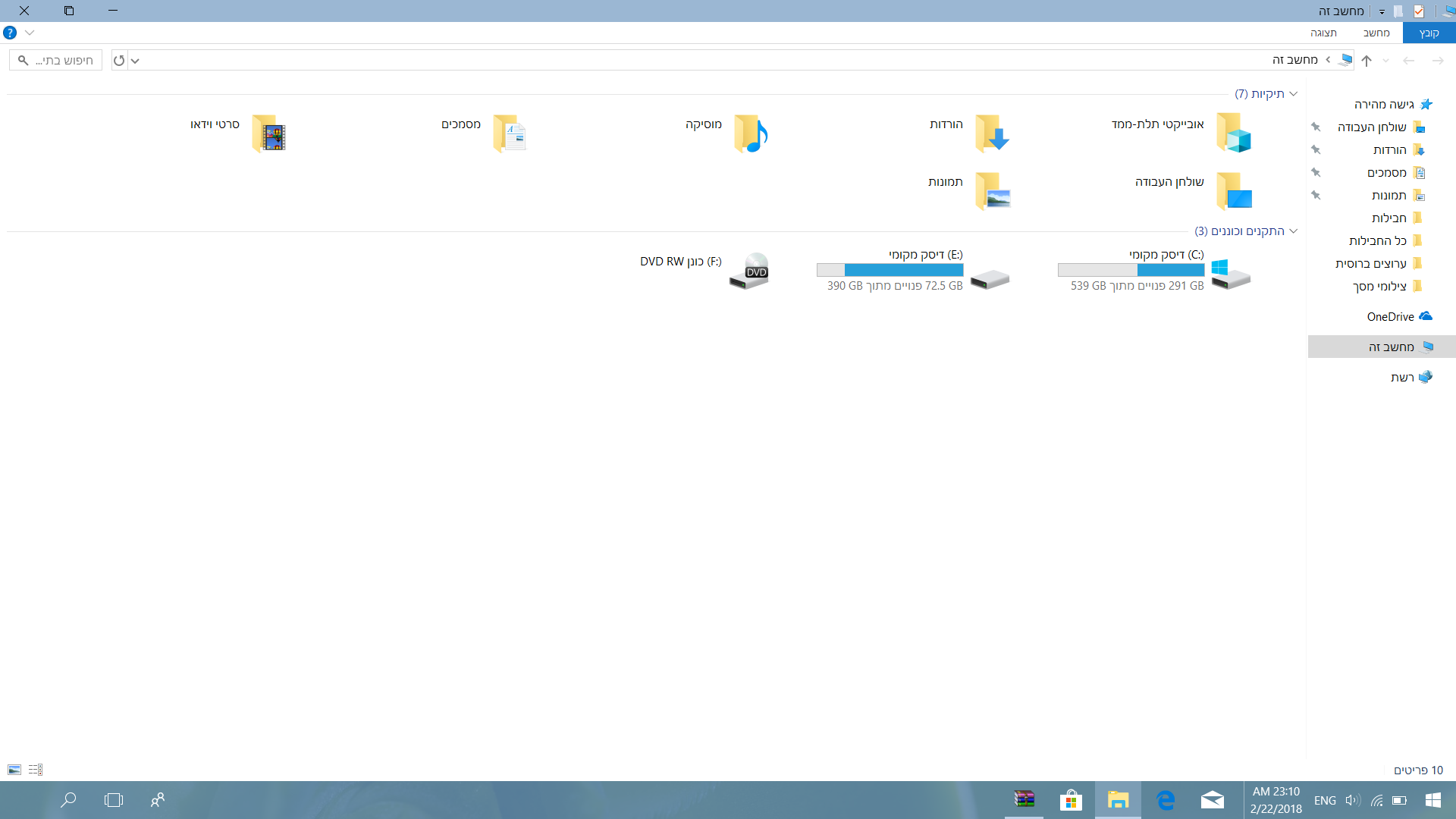Click the ENG language indicator
Viewport: 1456px width, 819px height.
tap(1325, 800)
